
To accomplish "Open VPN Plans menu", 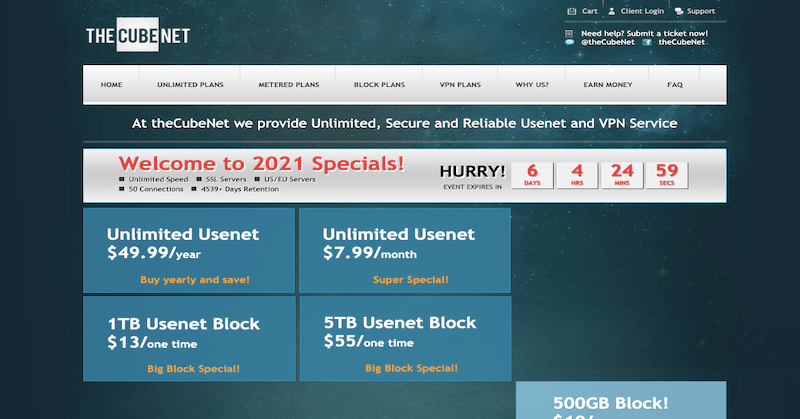I will coord(459,85).
